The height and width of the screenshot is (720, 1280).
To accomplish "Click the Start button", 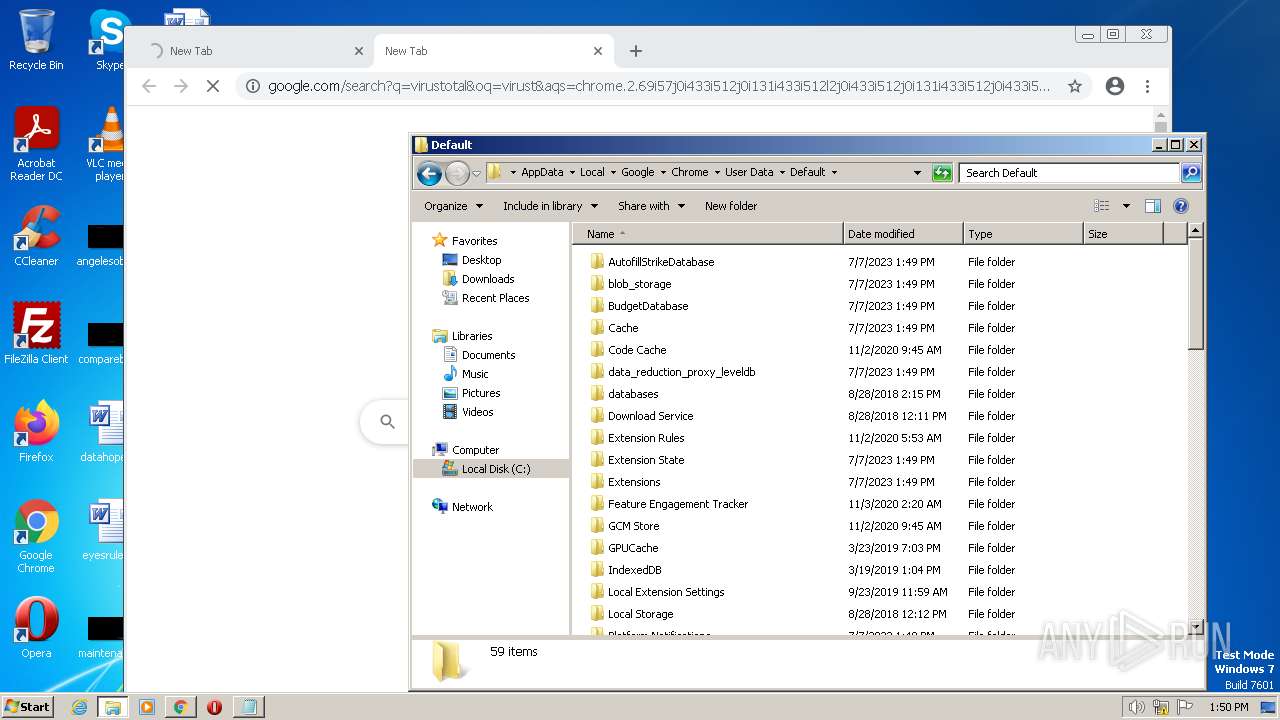I will coord(28,707).
